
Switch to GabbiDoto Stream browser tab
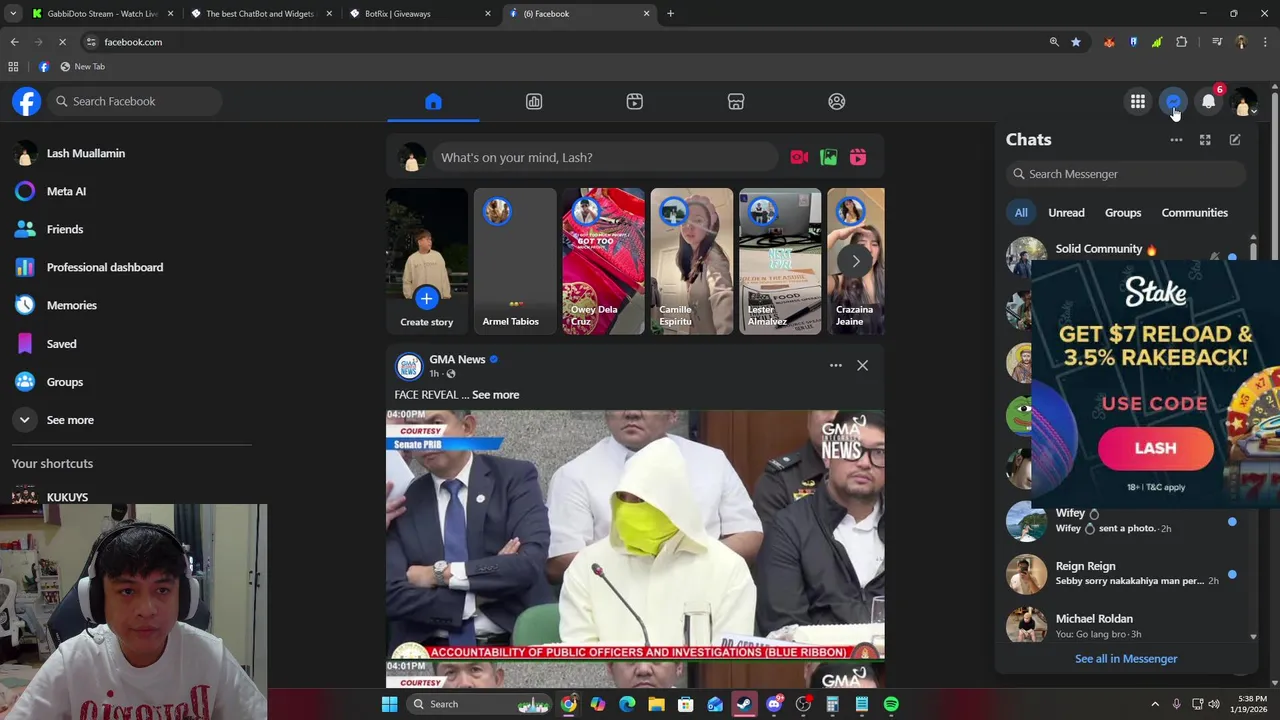tap(103, 13)
